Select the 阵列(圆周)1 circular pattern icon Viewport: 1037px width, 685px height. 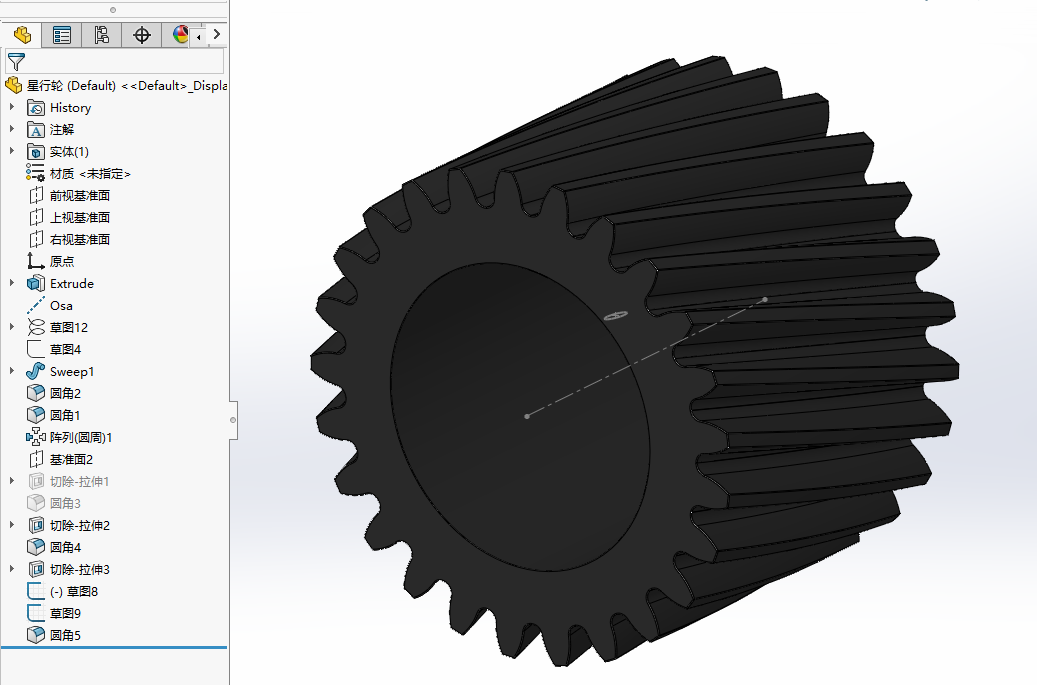click(36, 437)
